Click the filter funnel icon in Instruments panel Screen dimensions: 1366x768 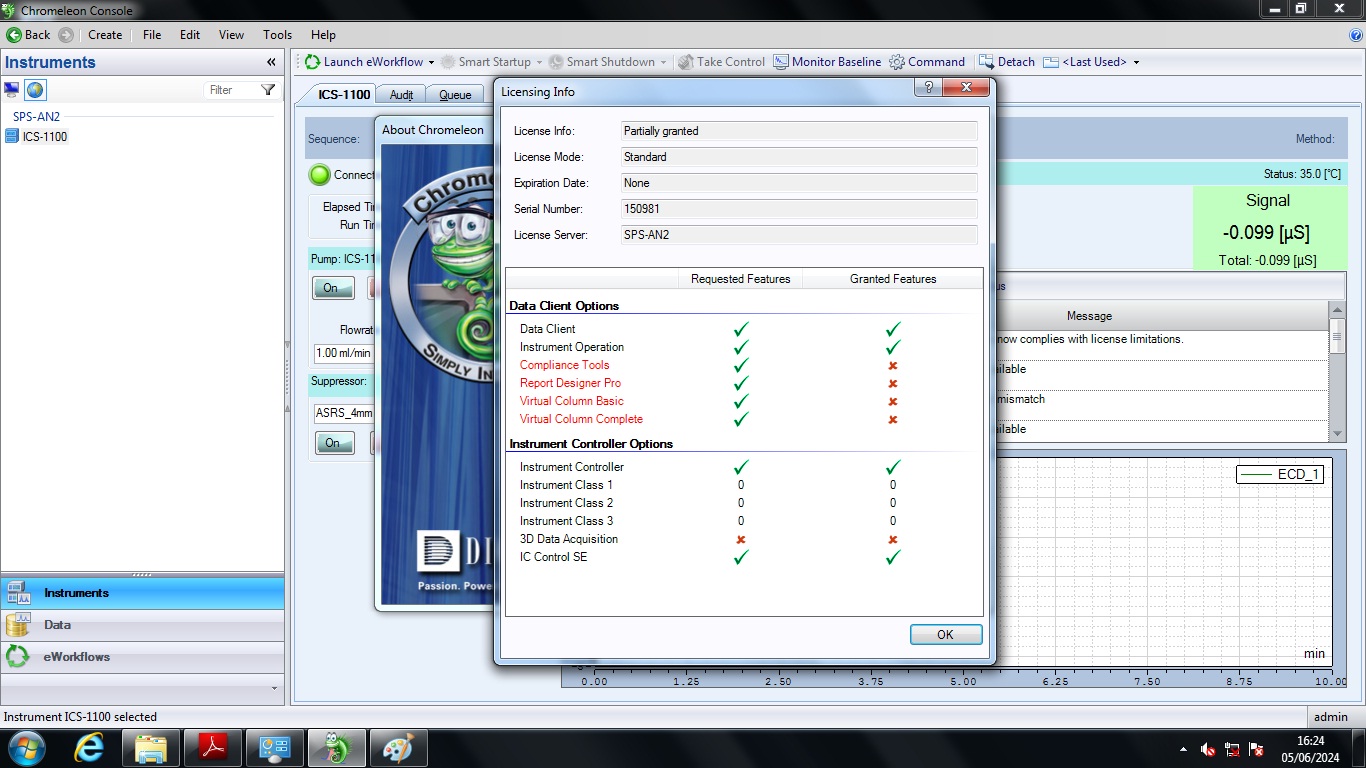268,90
